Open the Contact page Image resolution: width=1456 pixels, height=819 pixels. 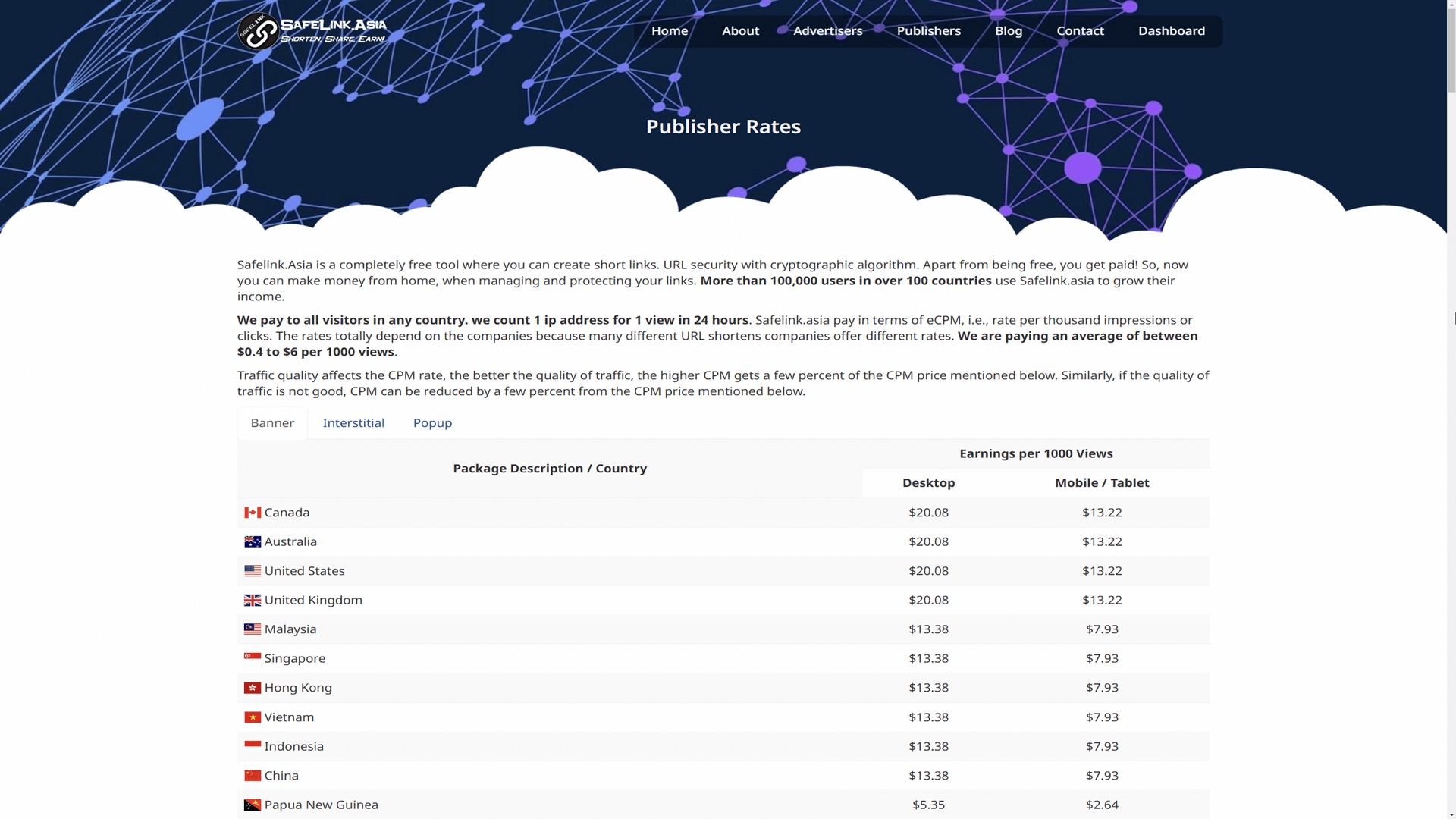click(1080, 31)
